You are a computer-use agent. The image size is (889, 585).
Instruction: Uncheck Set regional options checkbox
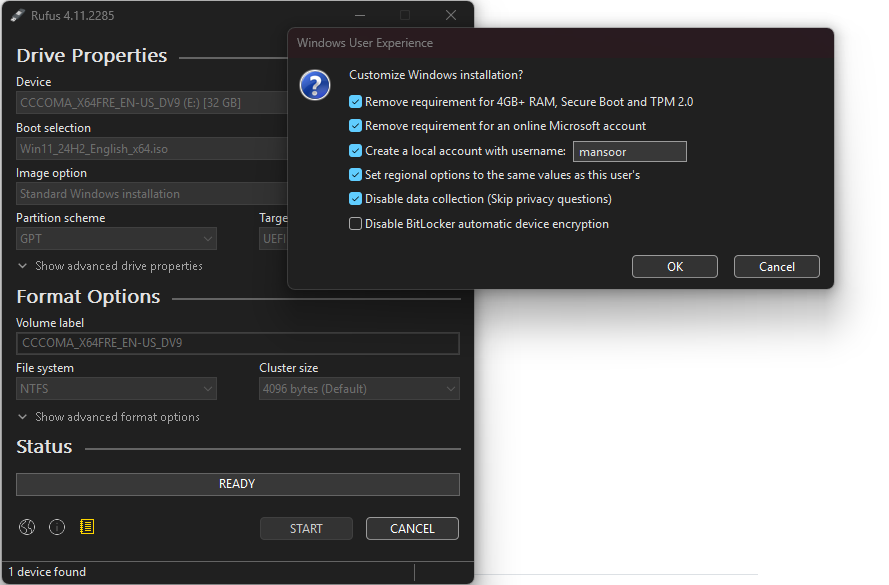pos(355,175)
